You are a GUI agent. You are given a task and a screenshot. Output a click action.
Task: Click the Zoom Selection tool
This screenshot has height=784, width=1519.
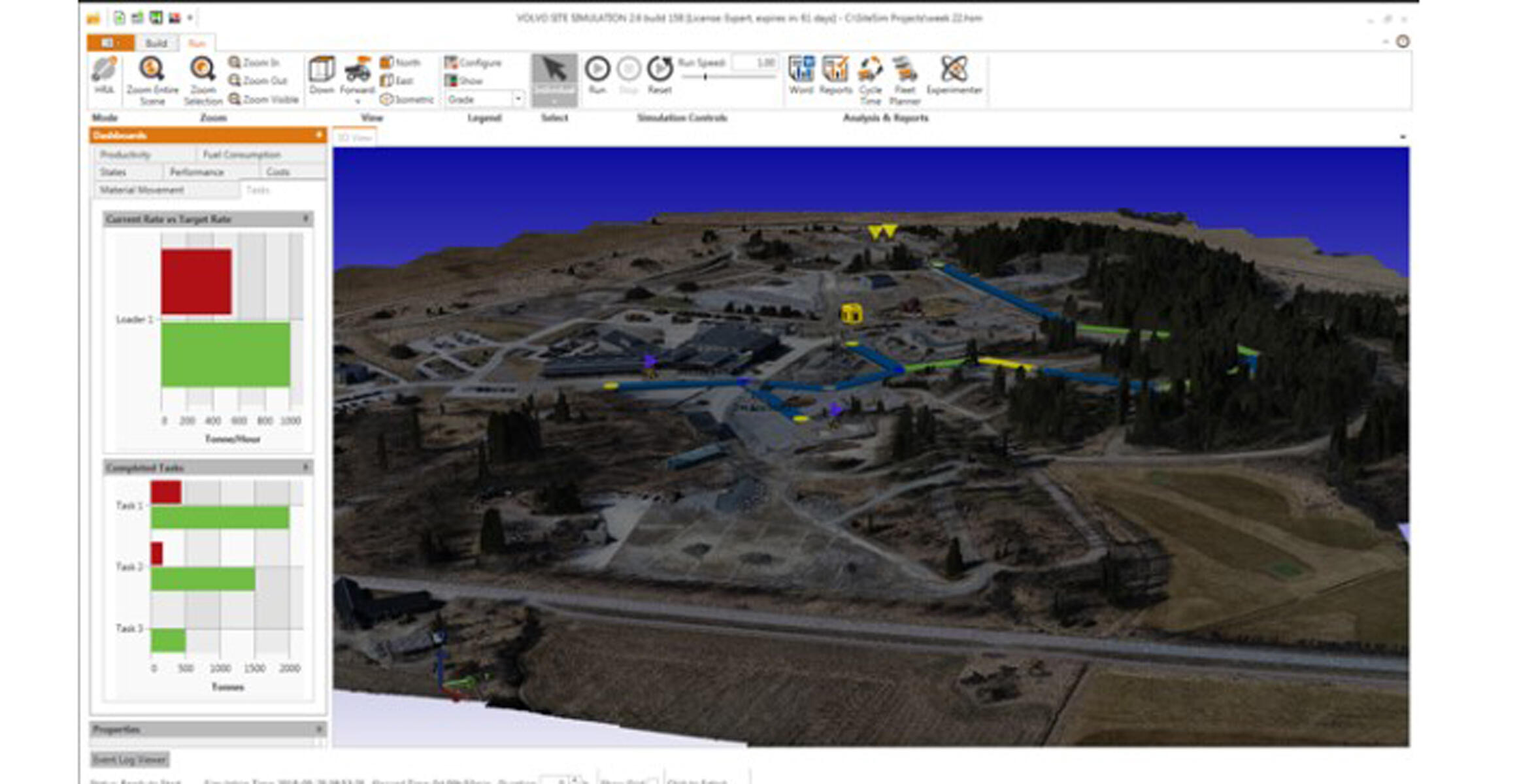click(203, 69)
